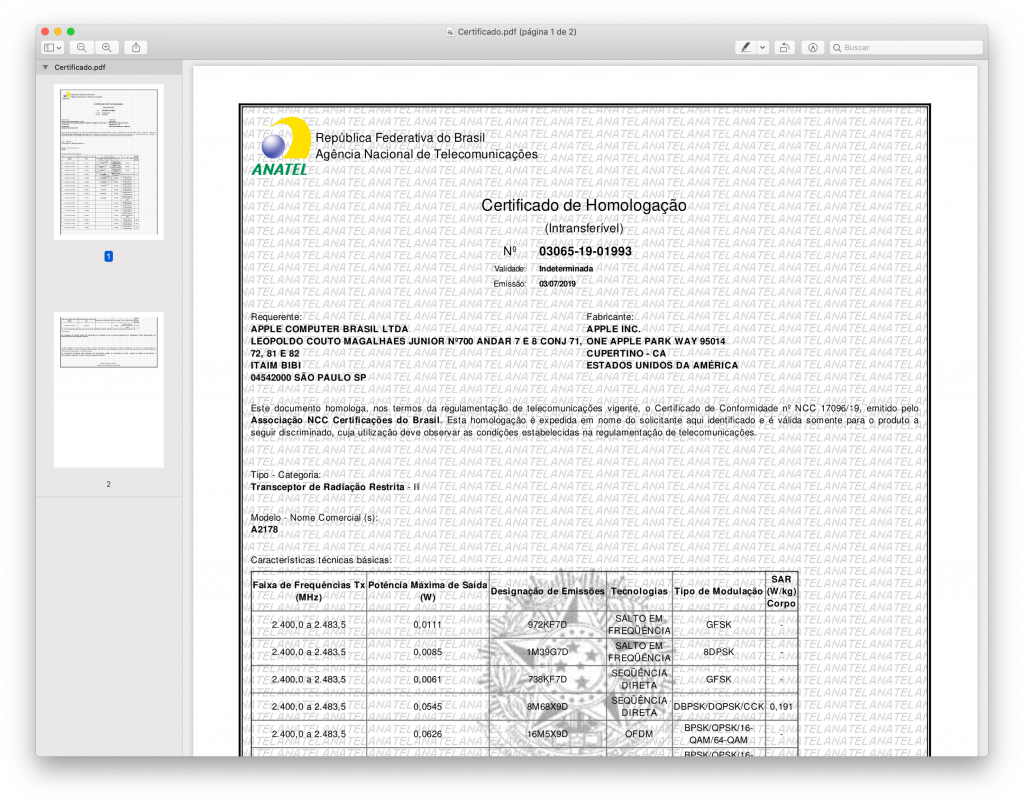Zoom out of the PDF page
The image size is (1024, 804).
[82, 48]
